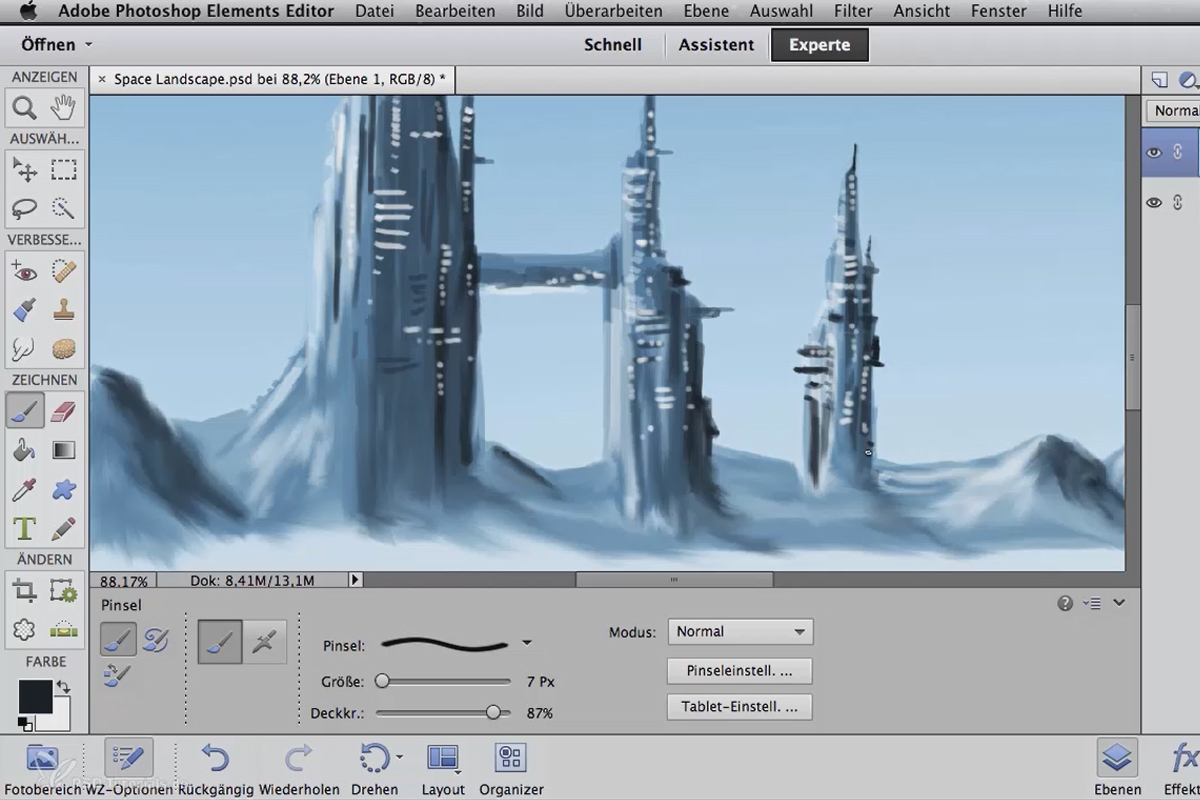Open the foreground color swatch
The width and height of the screenshot is (1200, 800).
pos(35,697)
